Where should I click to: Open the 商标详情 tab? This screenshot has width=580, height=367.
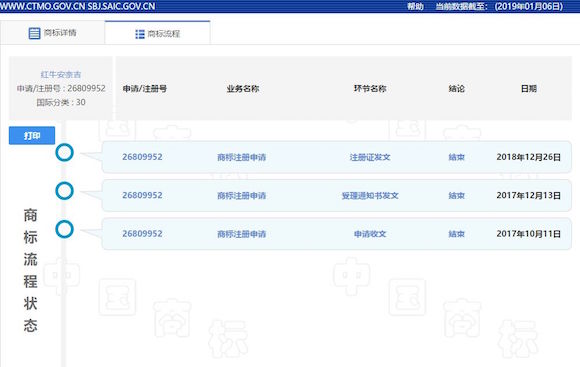pos(53,33)
